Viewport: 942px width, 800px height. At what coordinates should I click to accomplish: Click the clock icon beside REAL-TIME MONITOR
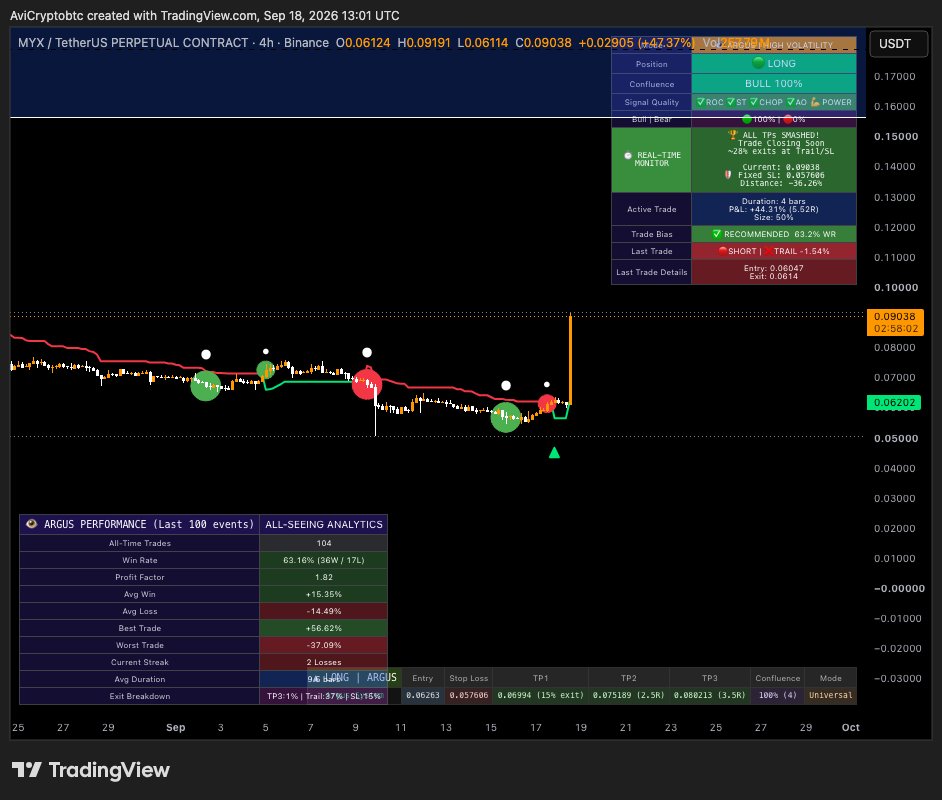(628, 155)
